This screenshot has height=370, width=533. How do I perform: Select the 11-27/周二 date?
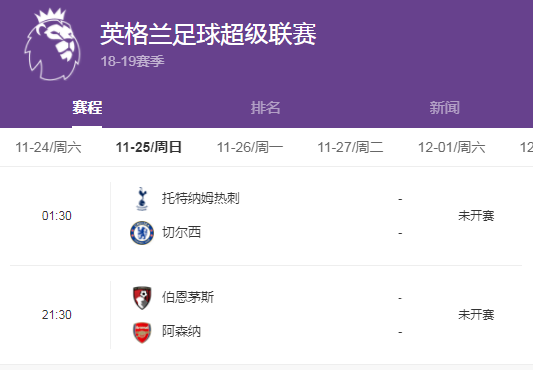coord(350,147)
